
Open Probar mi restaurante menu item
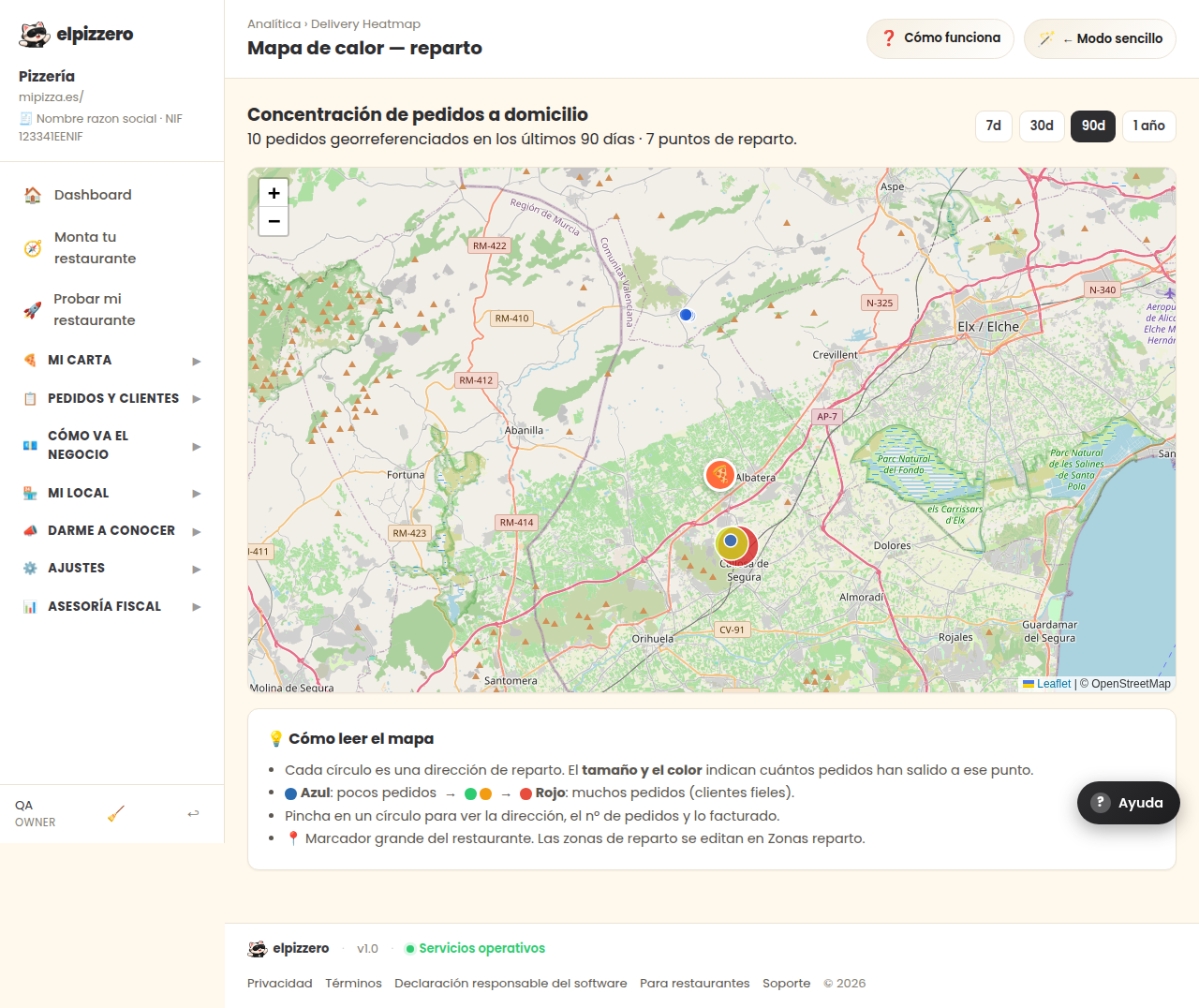click(x=112, y=310)
